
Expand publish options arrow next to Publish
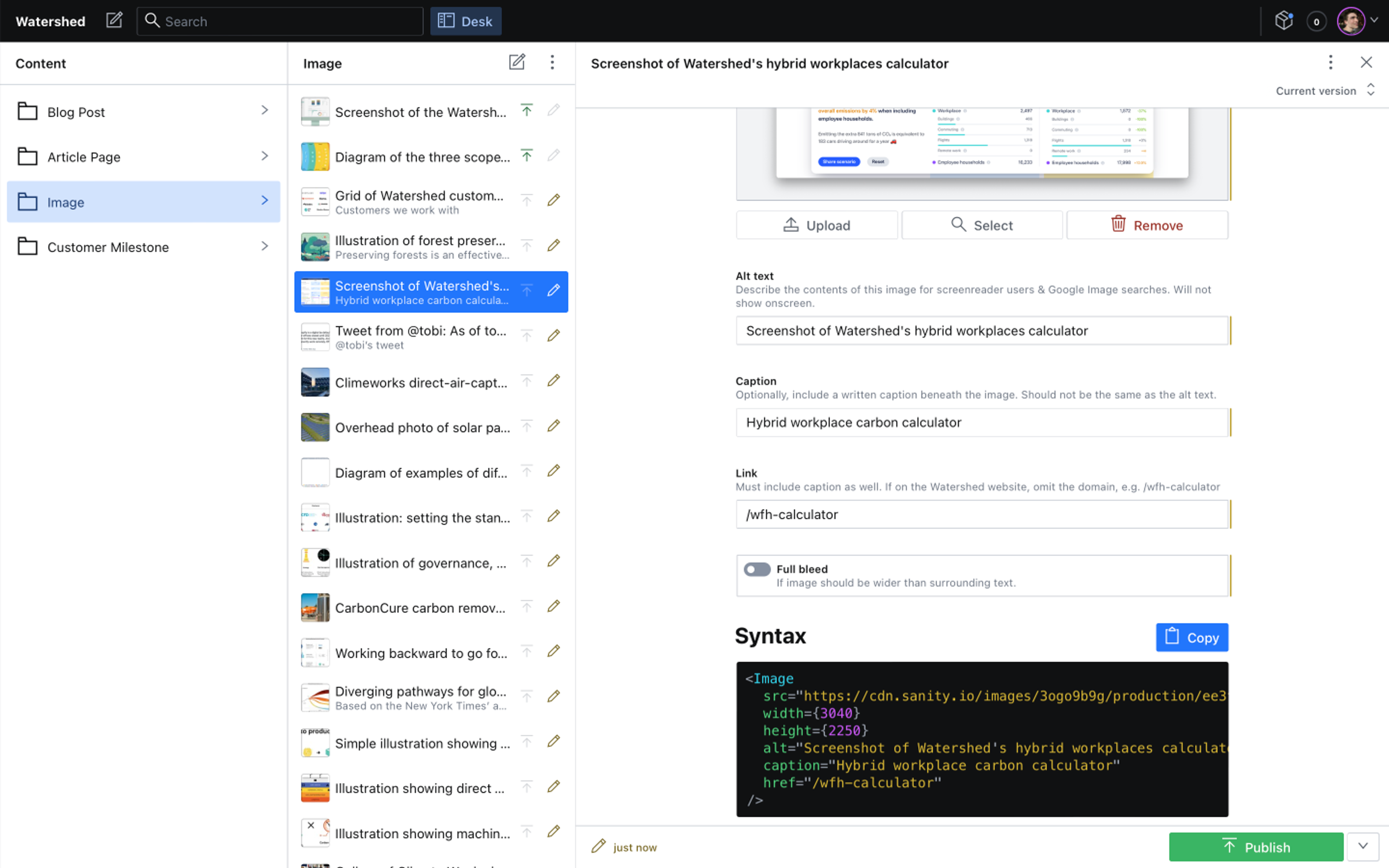pyautogui.click(x=1363, y=847)
